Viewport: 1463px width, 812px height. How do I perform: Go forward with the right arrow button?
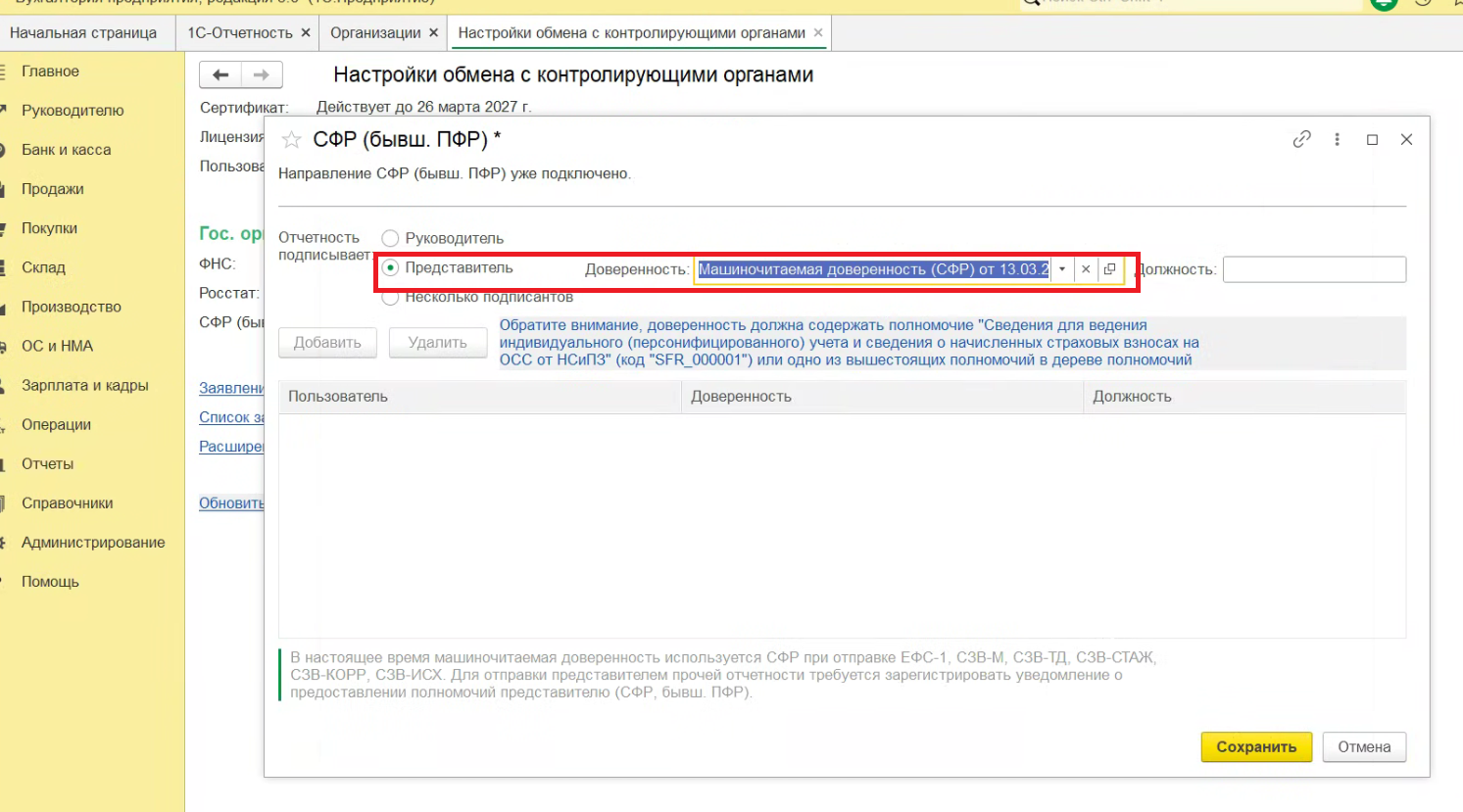pos(262,74)
